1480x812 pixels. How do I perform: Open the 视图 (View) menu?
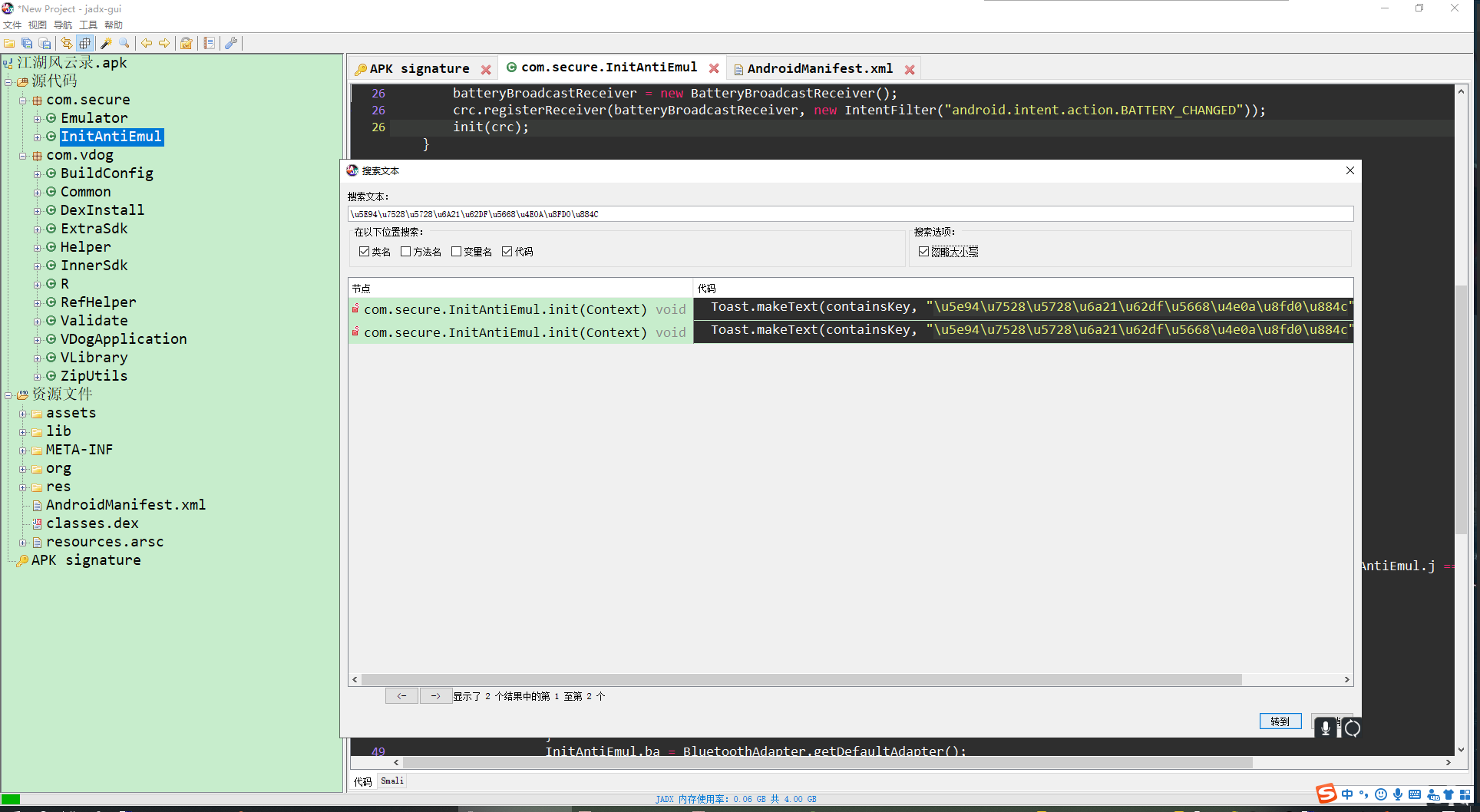38,25
